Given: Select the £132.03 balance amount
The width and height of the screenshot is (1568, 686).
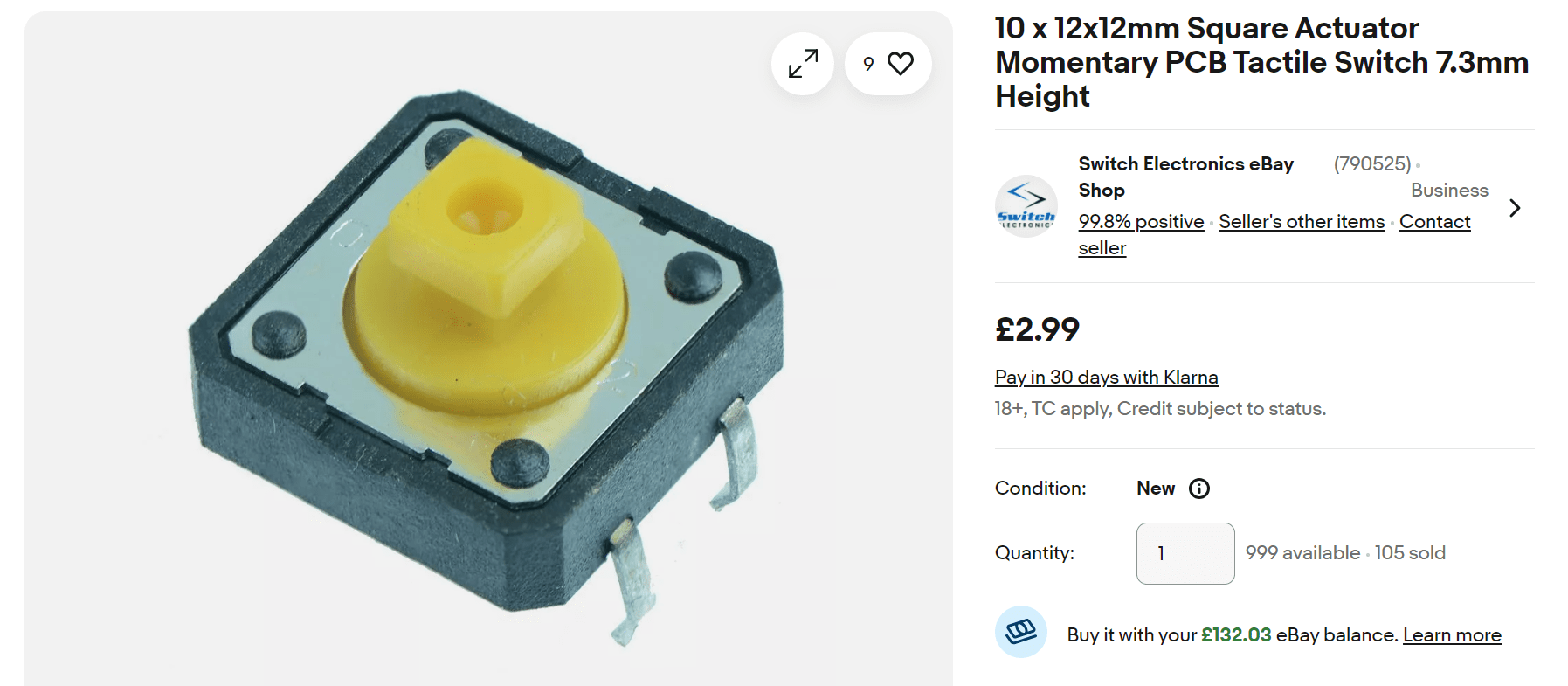Looking at the screenshot, I should (1236, 635).
